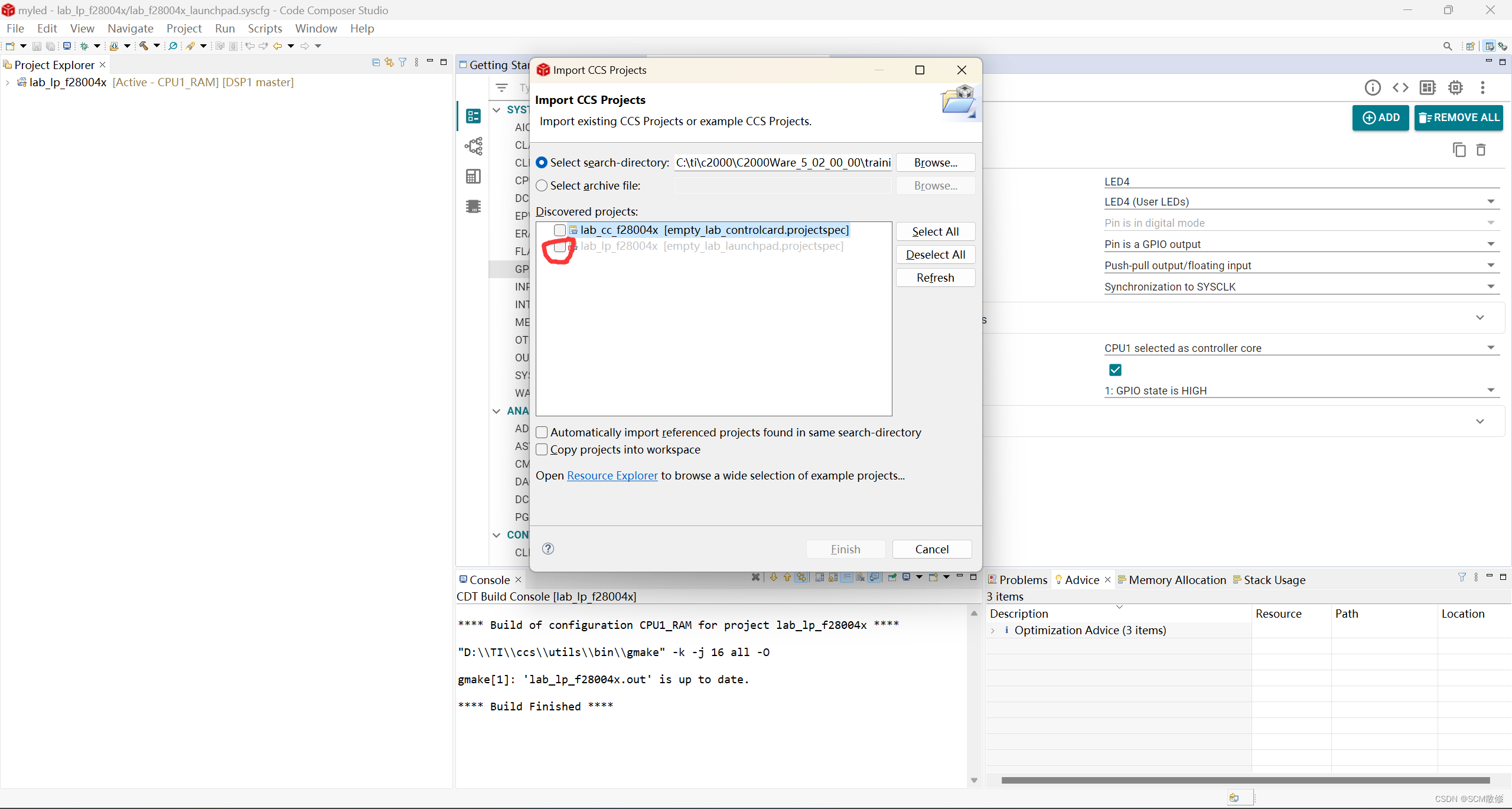Click the duplicate copy icon near trash

[1459, 150]
